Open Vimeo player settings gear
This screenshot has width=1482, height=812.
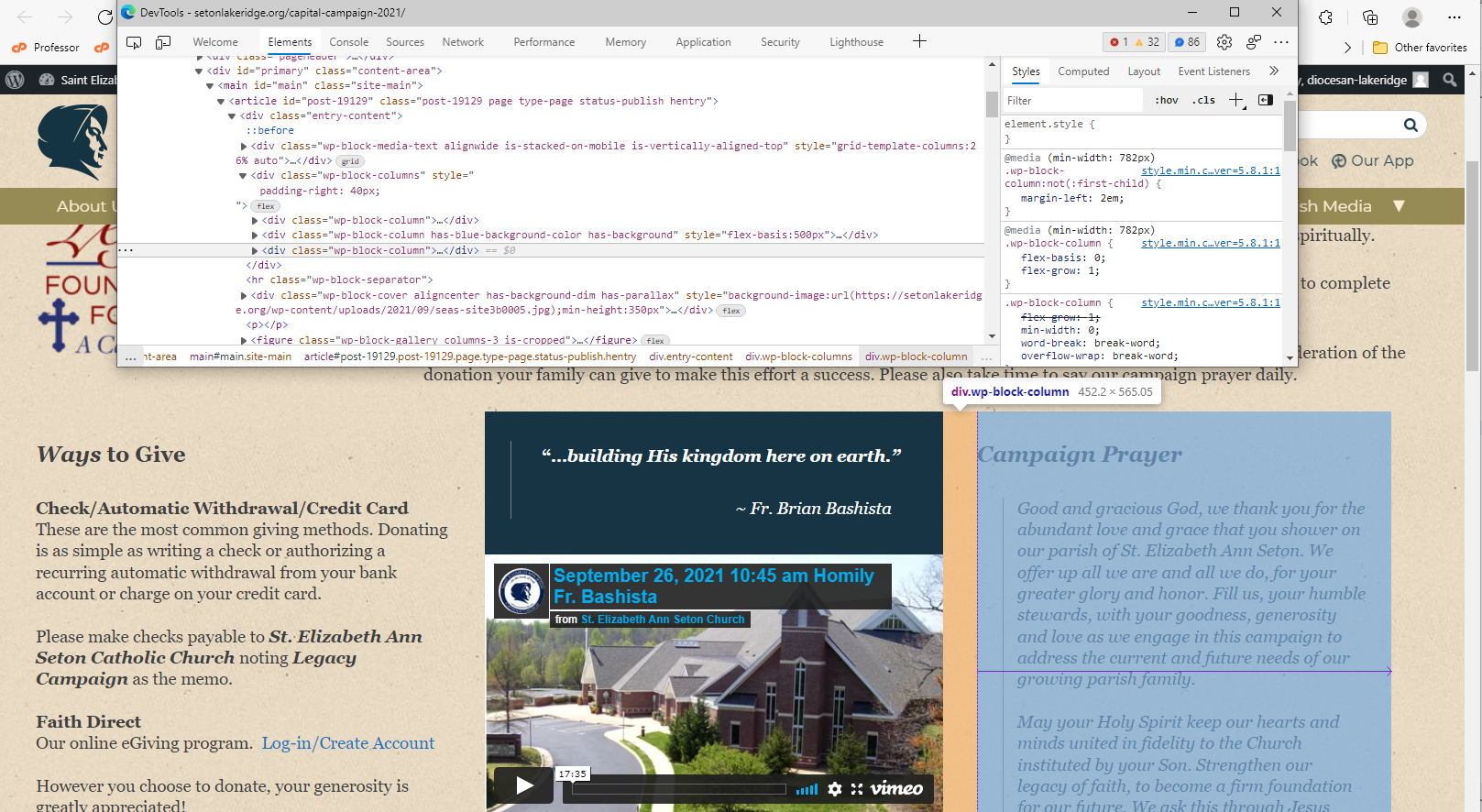coord(834,789)
